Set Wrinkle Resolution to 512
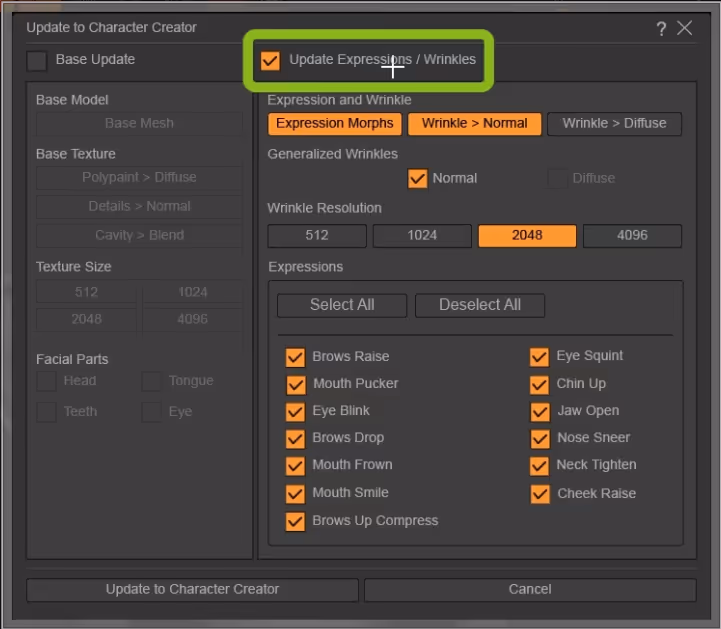The image size is (721, 629). point(317,236)
